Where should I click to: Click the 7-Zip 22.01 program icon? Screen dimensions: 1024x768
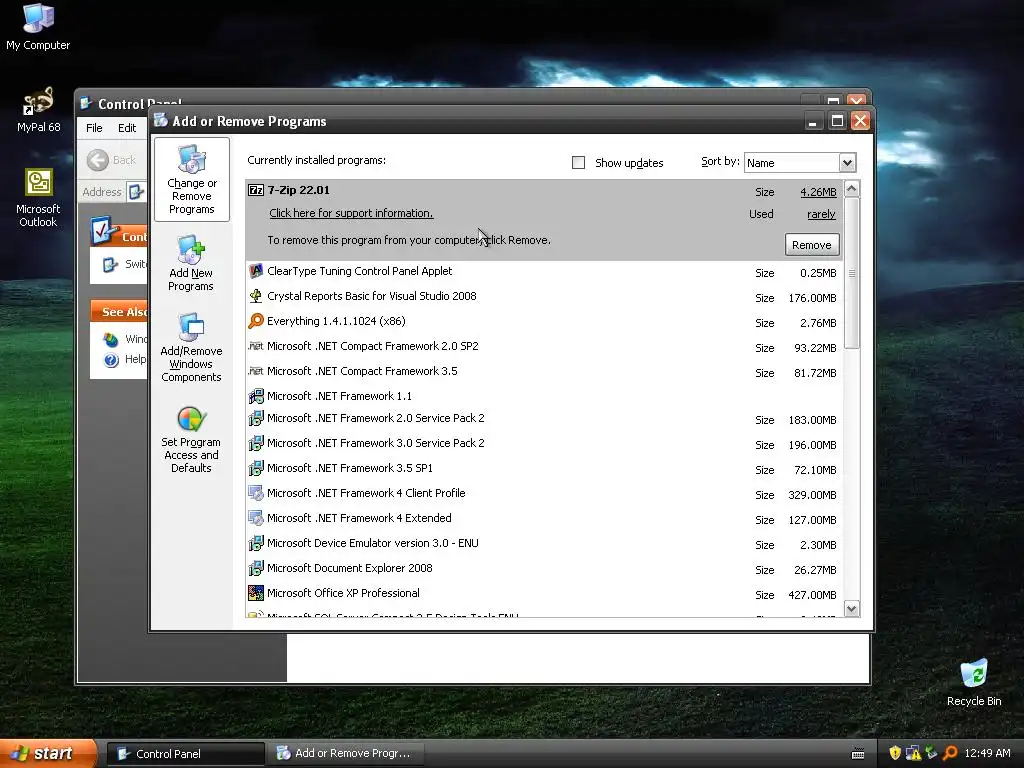click(x=256, y=191)
